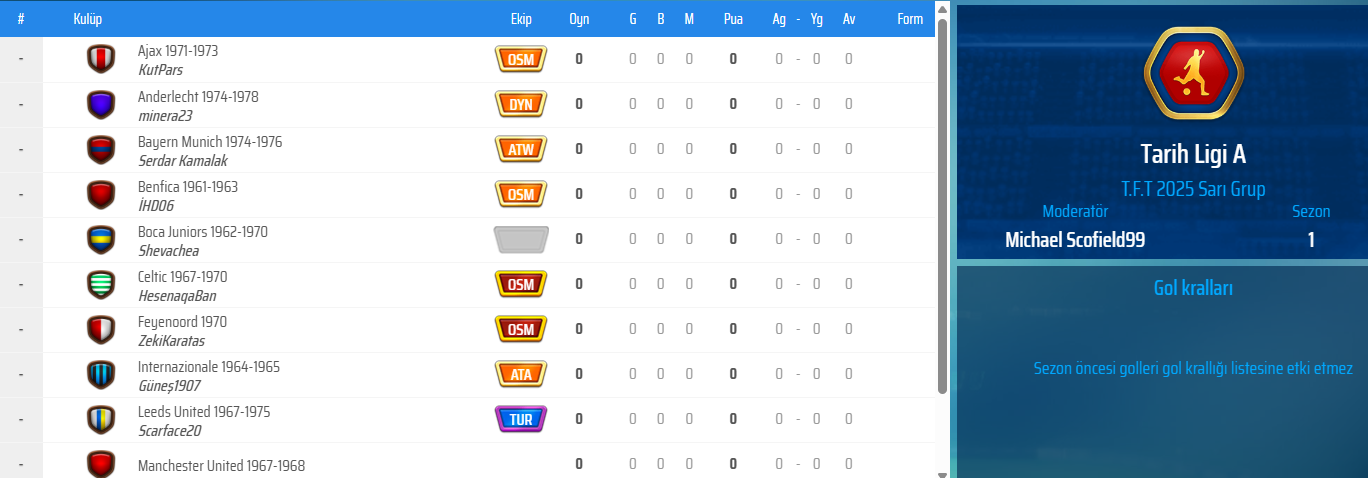
Task: Click the Celtic green-striped crest
Action: coord(102,285)
